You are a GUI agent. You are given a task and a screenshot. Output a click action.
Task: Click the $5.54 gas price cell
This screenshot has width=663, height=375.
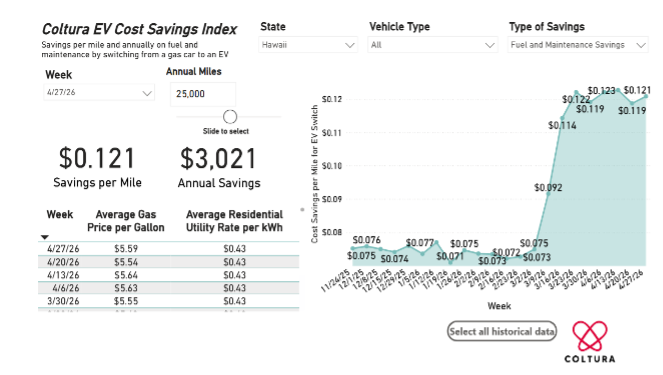tap(126, 262)
